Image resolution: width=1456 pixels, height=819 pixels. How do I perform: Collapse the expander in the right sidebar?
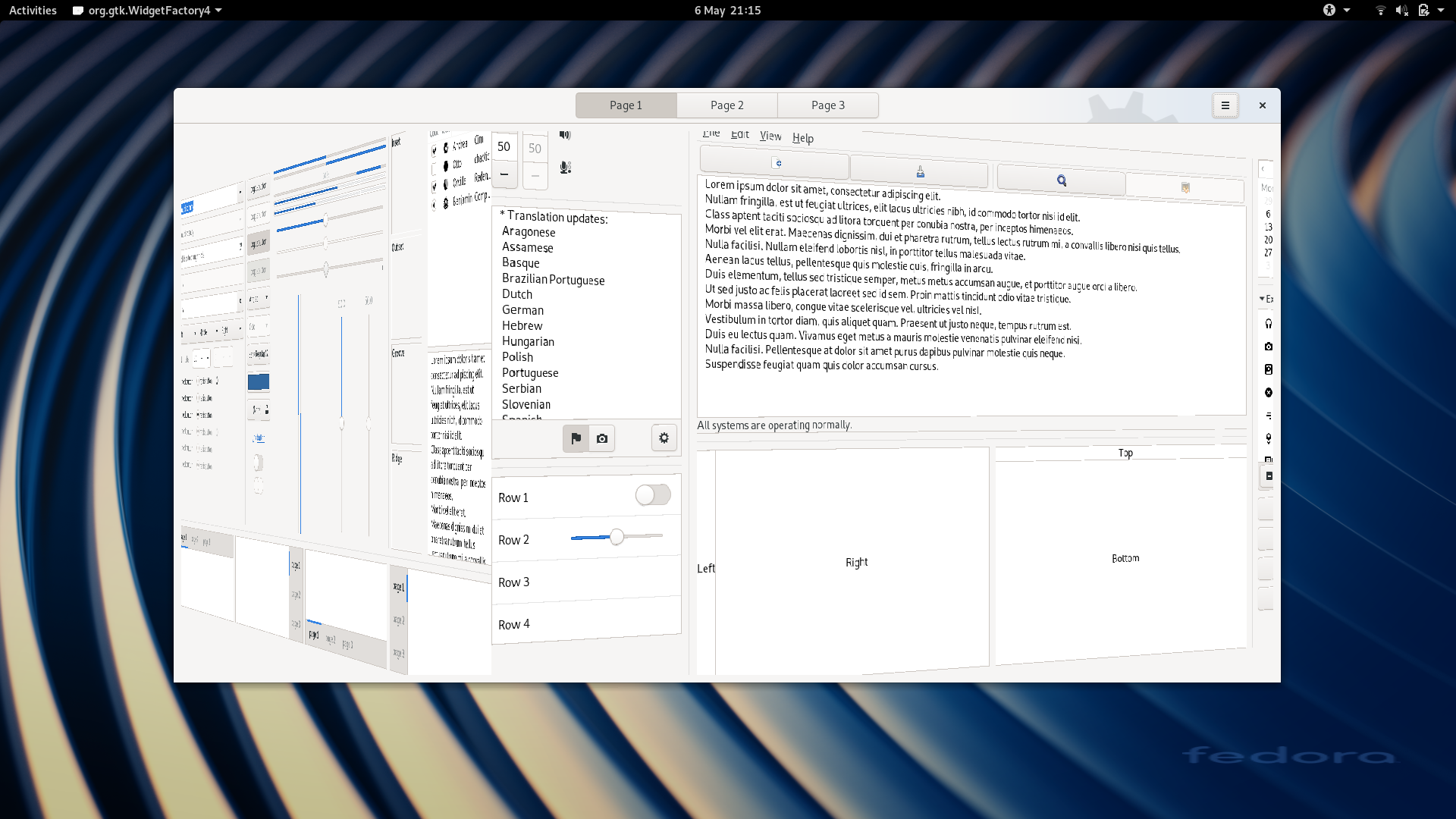pyautogui.click(x=1263, y=299)
